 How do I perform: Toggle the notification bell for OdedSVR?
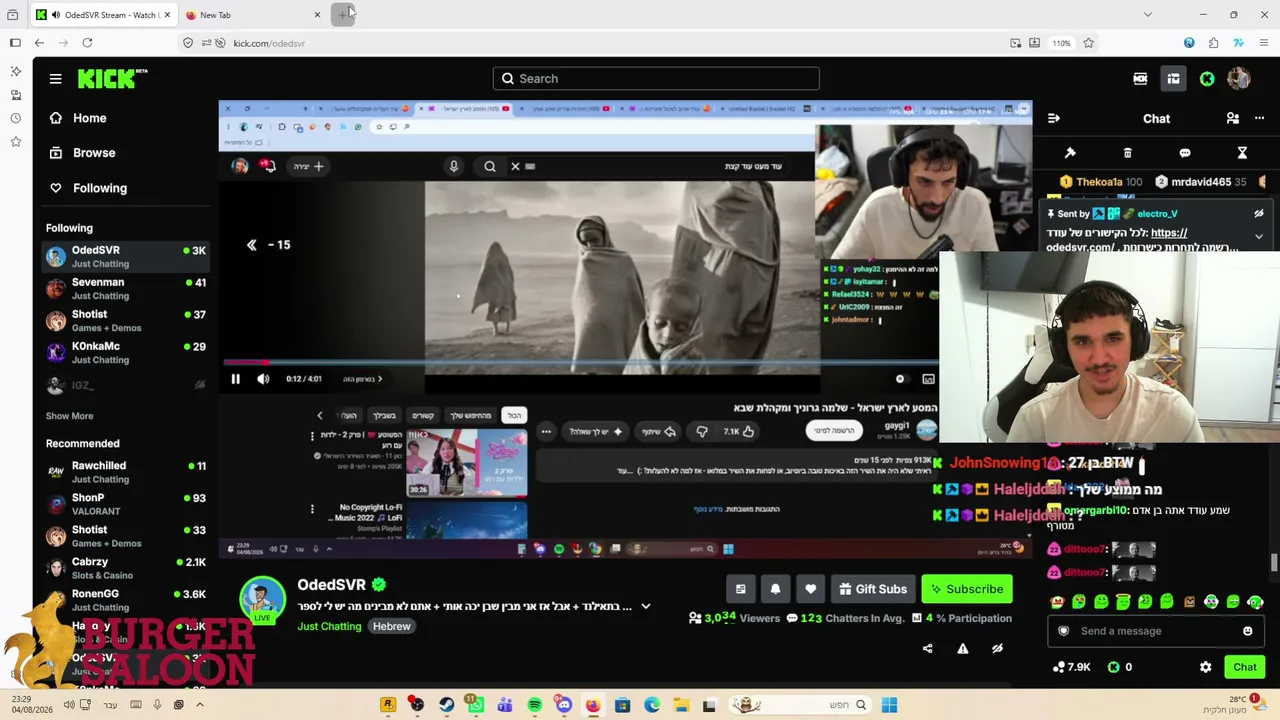tap(775, 589)
